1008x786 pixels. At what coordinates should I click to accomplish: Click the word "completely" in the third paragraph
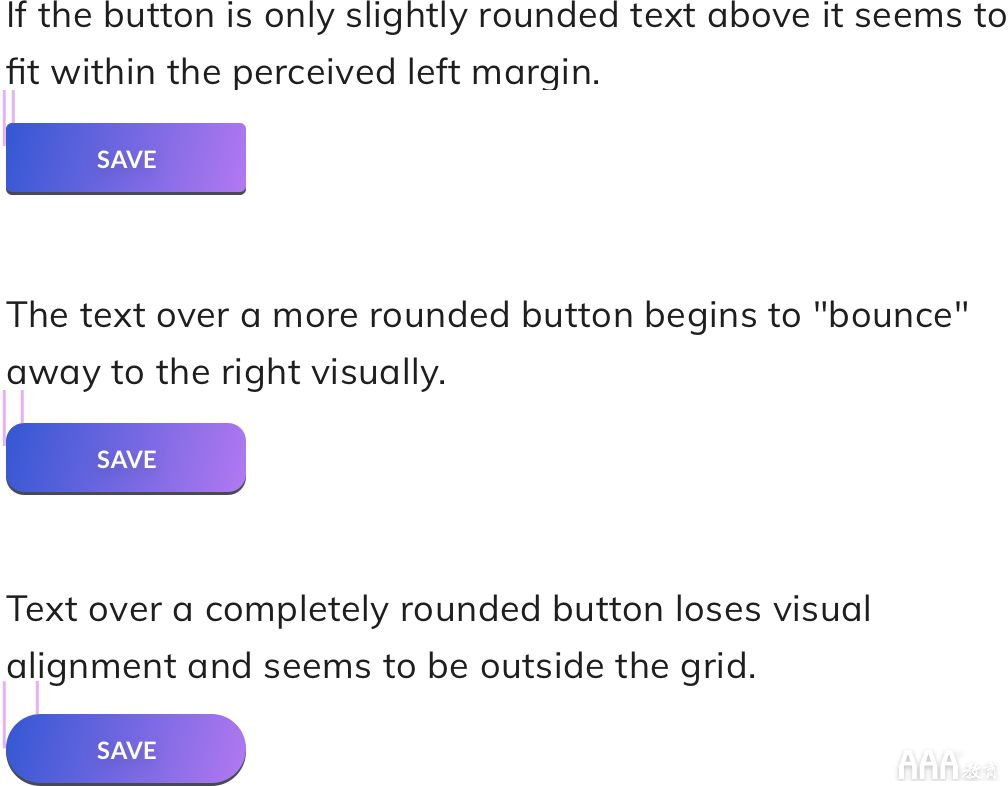pyautogui.click(x=296, y=610)
